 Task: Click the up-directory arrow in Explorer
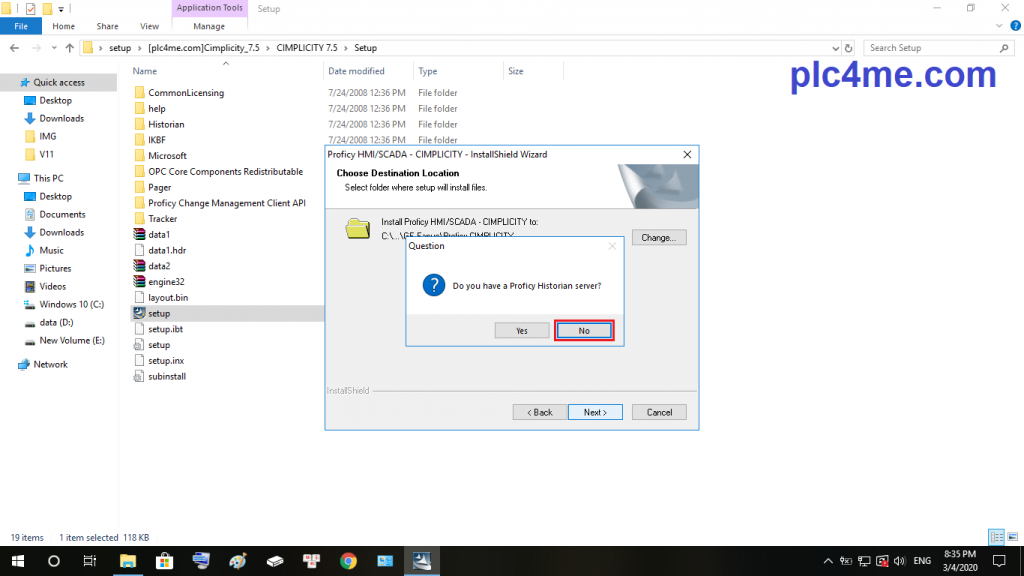[x=69, y=48]
